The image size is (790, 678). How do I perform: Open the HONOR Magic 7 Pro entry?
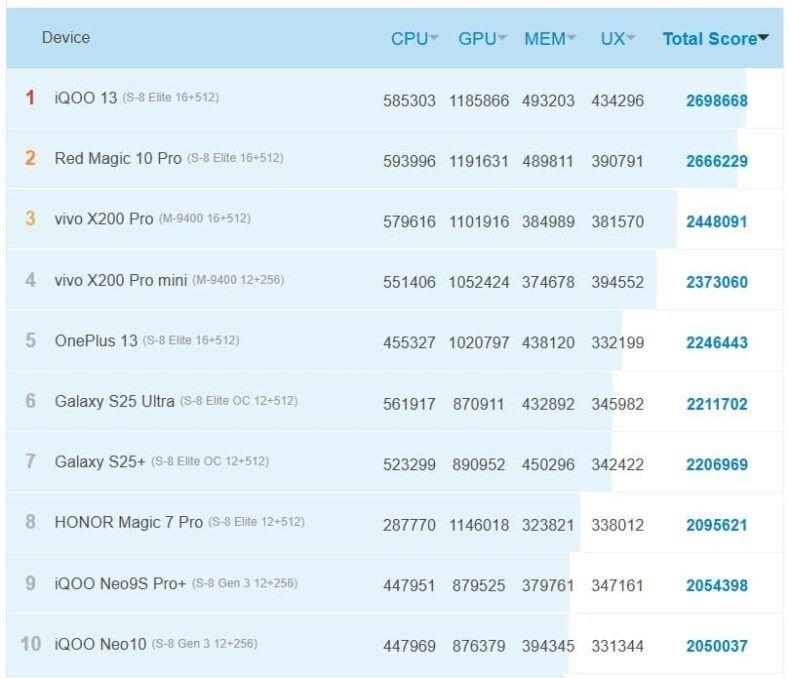click(128, 522)
